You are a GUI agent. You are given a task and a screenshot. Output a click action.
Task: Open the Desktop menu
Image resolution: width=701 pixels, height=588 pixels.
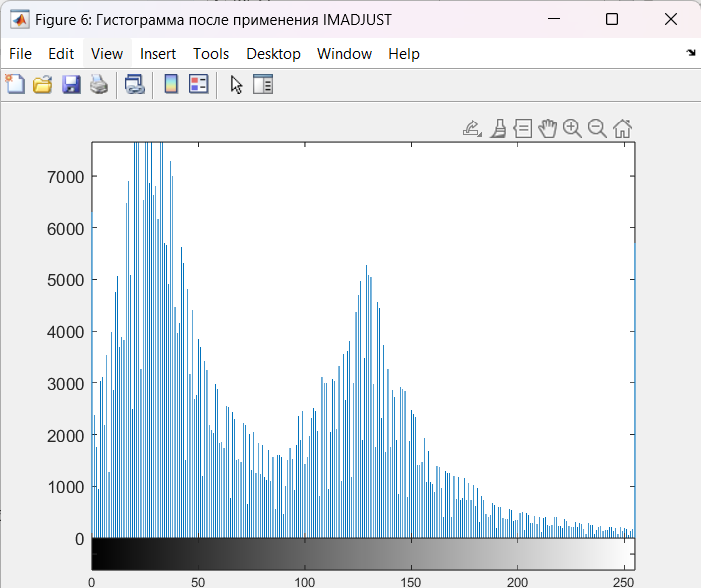pyautogui.click(x=273, y=54)
